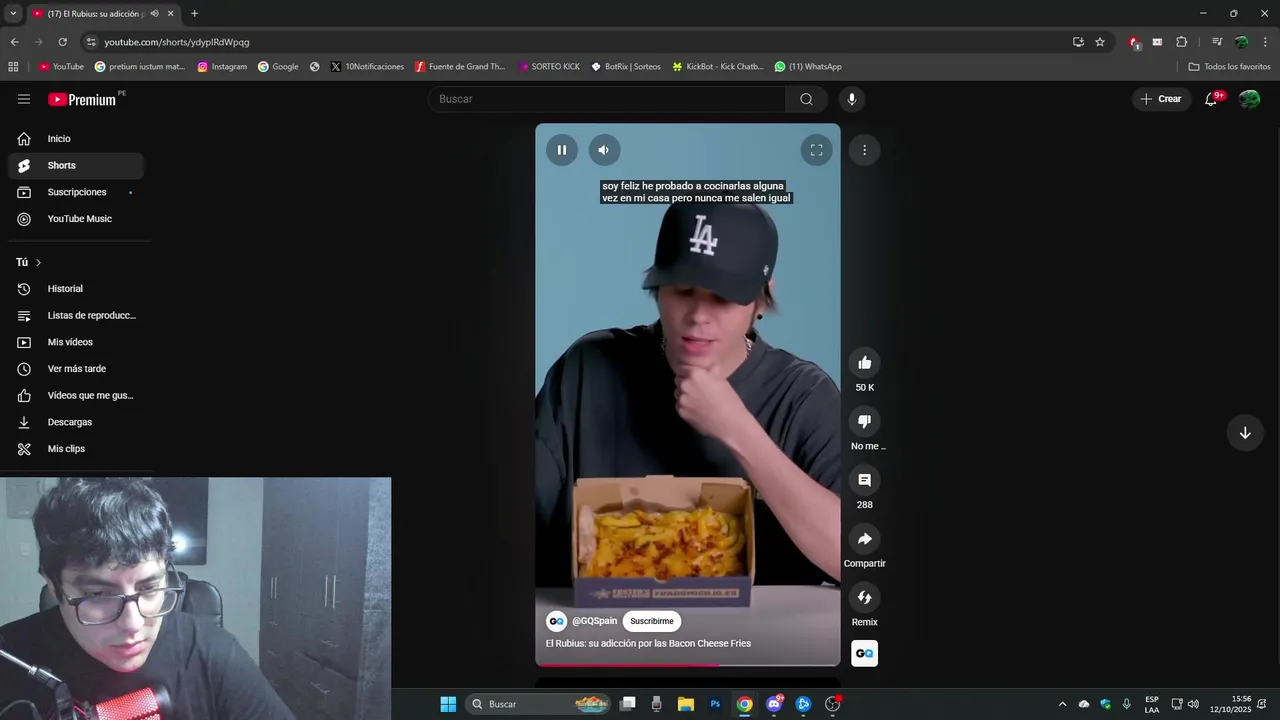The image size is (1280, 720).
Task: Open the SORTEO KICK bookmark
Action: [549, 67]
